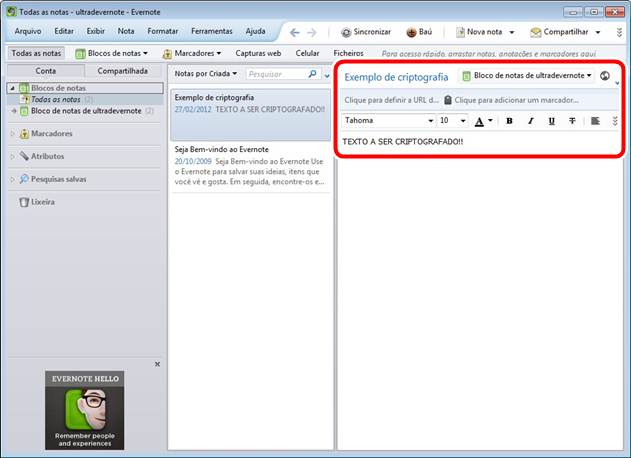Open the Ferramentas menu
This screenshot has height=458, width=631.
click(212, 31)
